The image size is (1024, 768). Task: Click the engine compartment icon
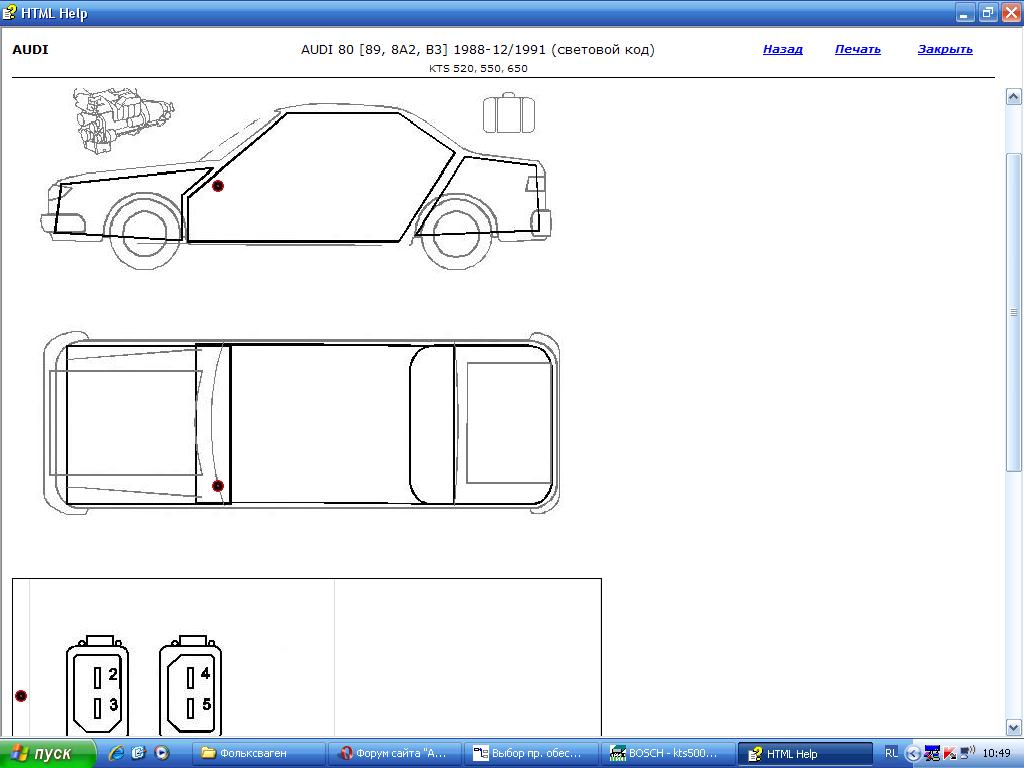(x=123, y=120)
